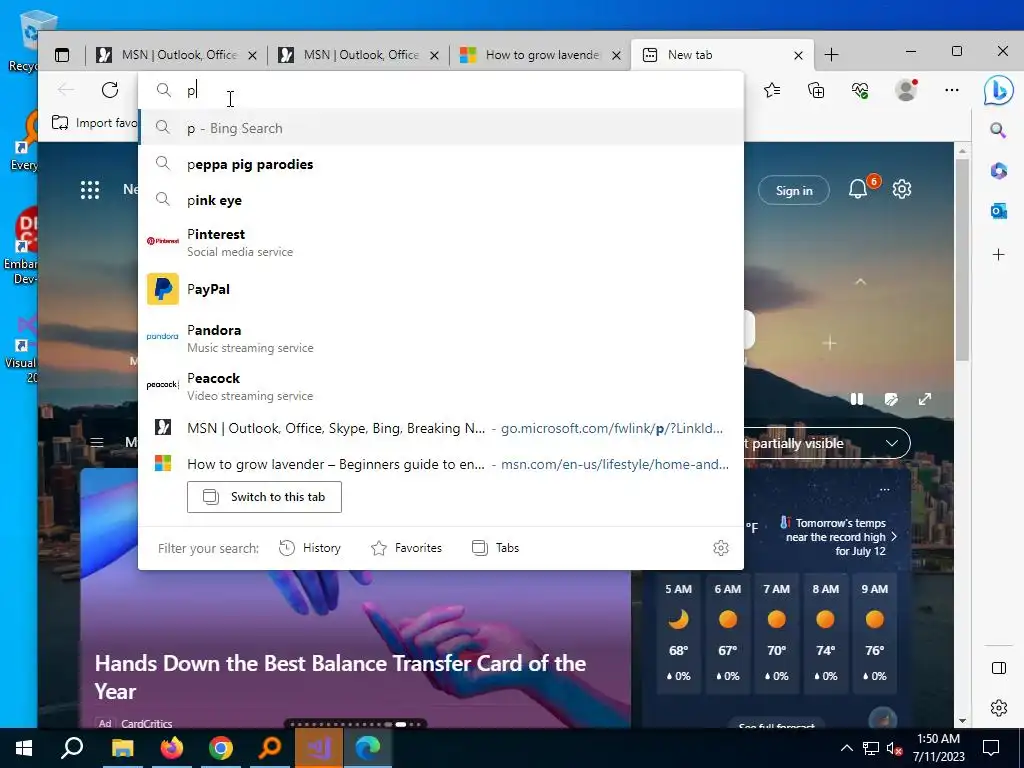The height and width of the screenshot is (768, 1024).
Task: Open the Outlook sidebar icon
Action: click(998, 212)
